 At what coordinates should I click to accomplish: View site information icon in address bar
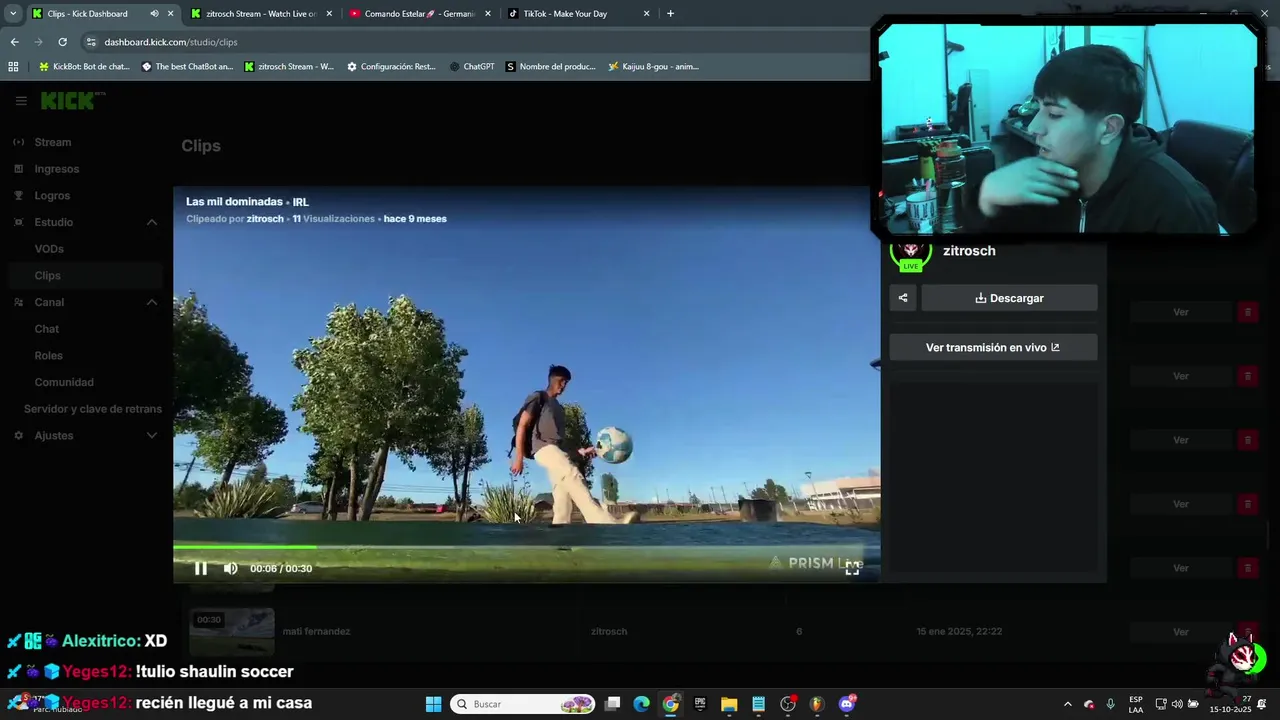pos(91,42)
